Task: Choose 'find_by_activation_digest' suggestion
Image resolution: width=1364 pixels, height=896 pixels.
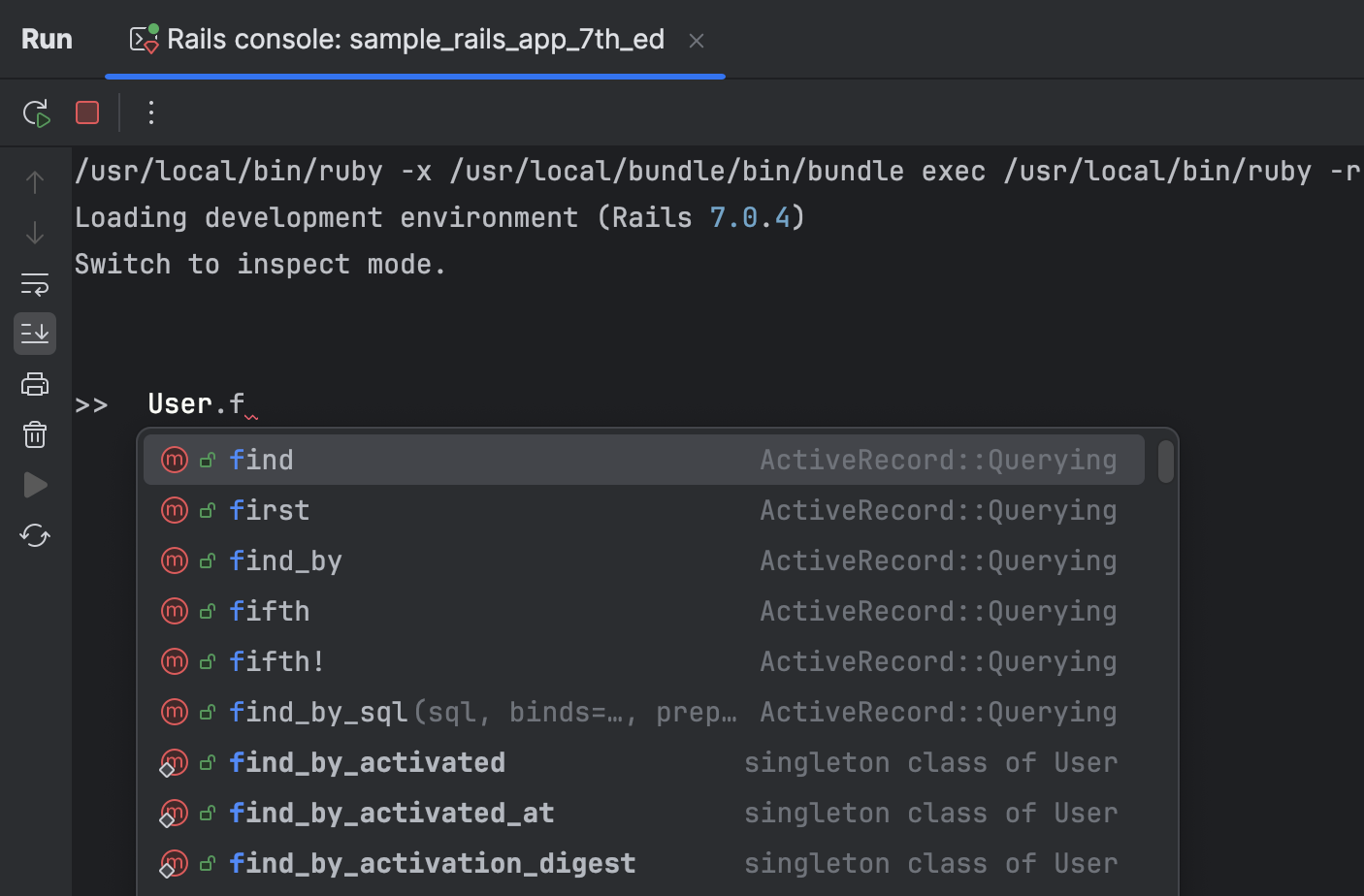Action: [x=433, y=863]
